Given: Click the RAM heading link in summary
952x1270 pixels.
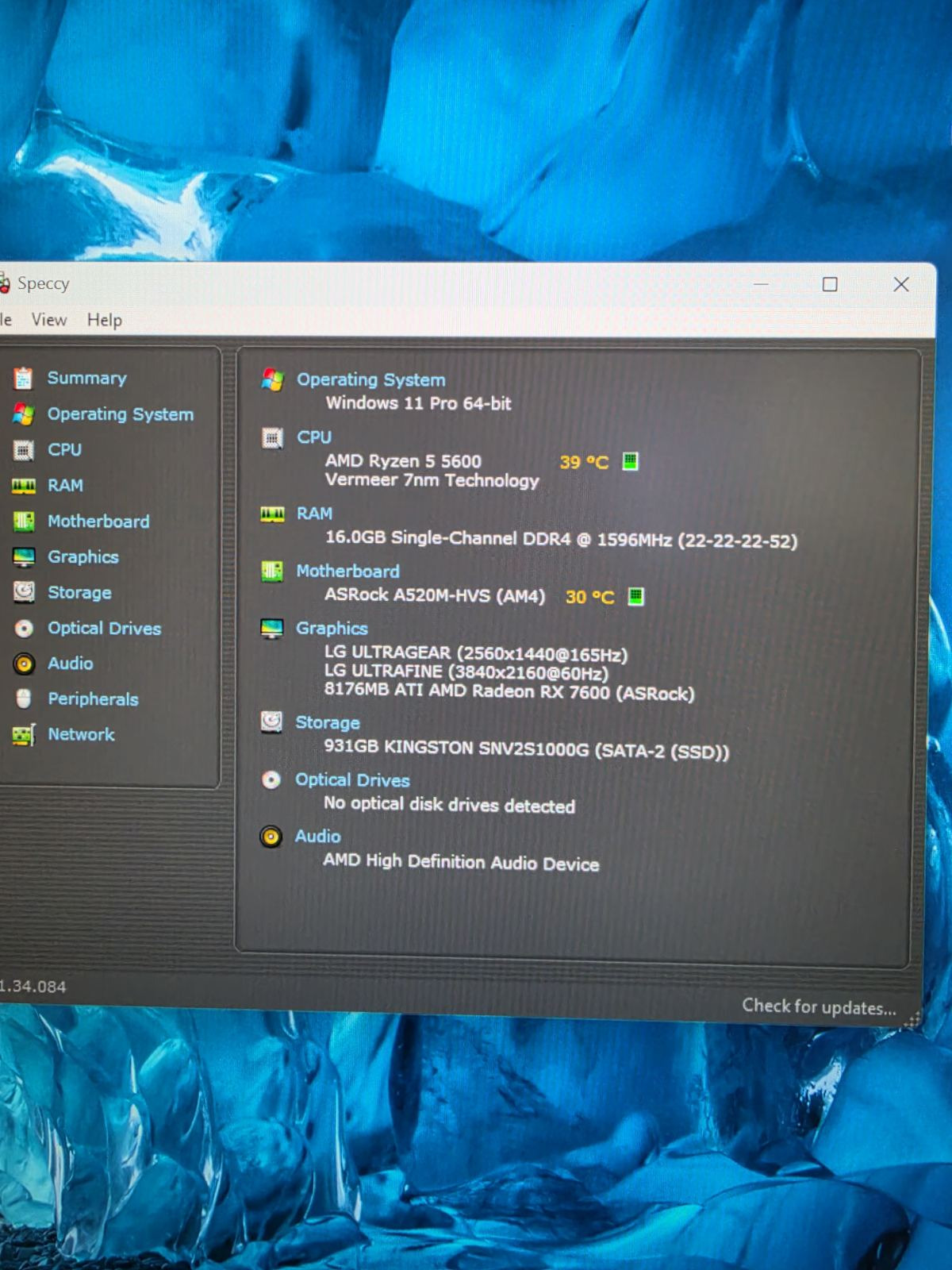Looking at the screenshot, I should (314, 514).
